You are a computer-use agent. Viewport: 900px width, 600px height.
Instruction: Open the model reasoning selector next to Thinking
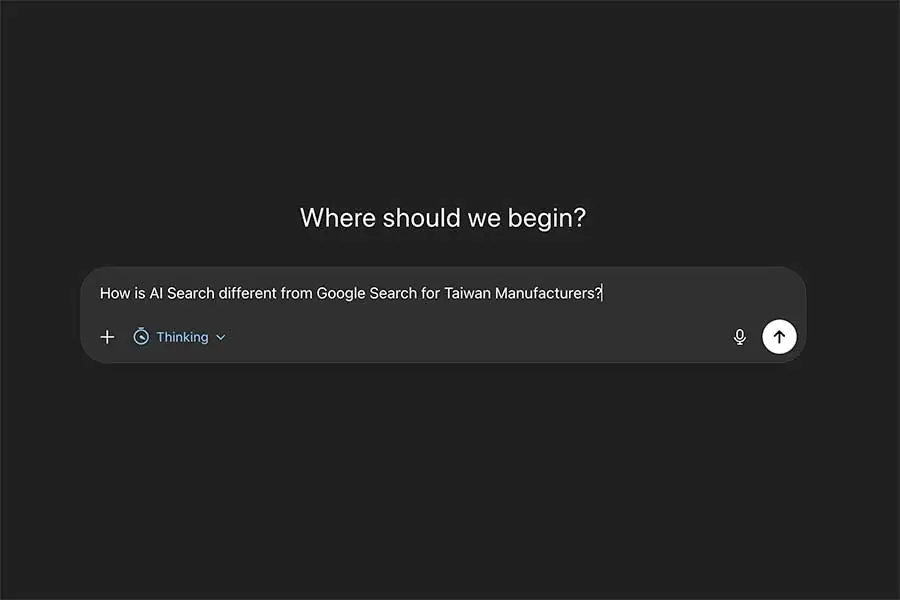click(220, 337)
